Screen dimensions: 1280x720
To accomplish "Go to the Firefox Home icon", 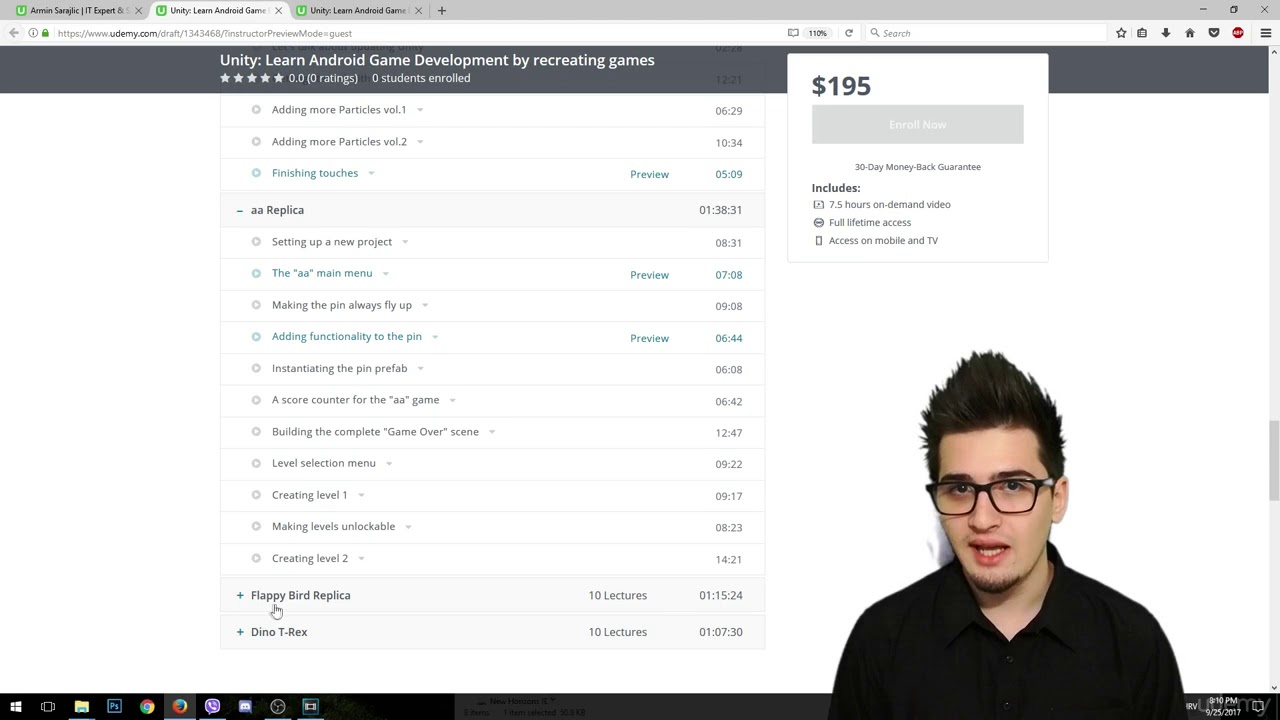I will (x=1190, y=33).
